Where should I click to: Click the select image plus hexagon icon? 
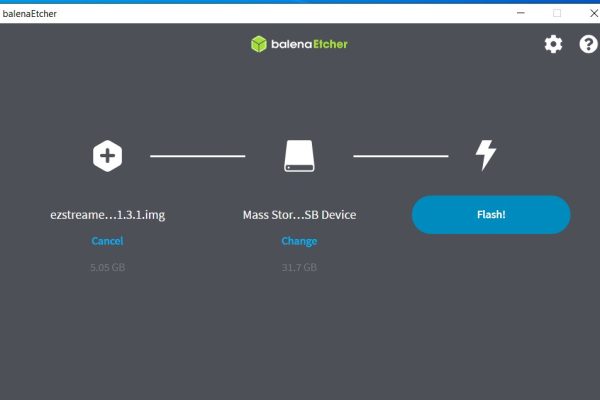pyautogui.click(x=108, y=156)
